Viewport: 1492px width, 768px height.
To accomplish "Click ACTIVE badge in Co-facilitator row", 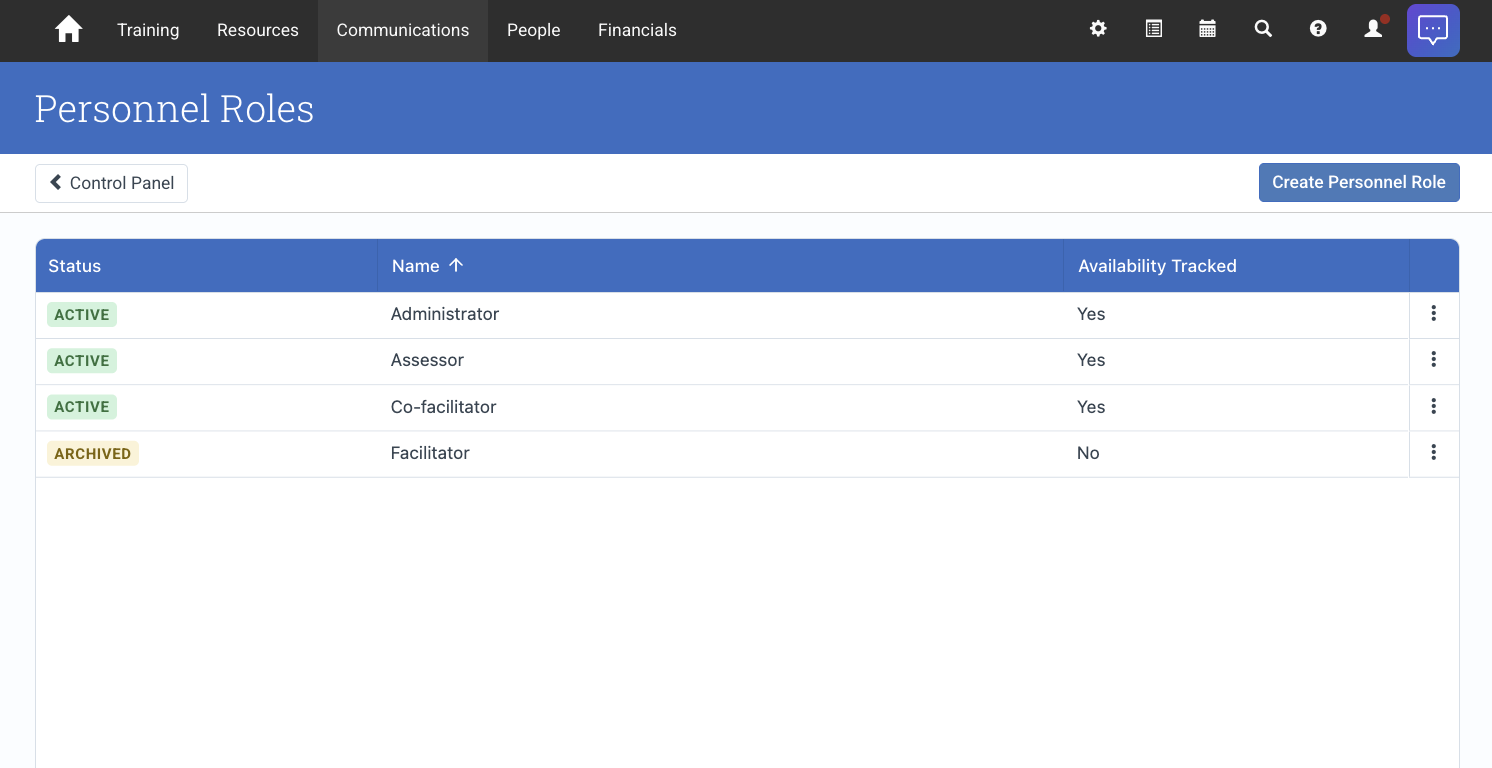I will [x=82, y=407].
